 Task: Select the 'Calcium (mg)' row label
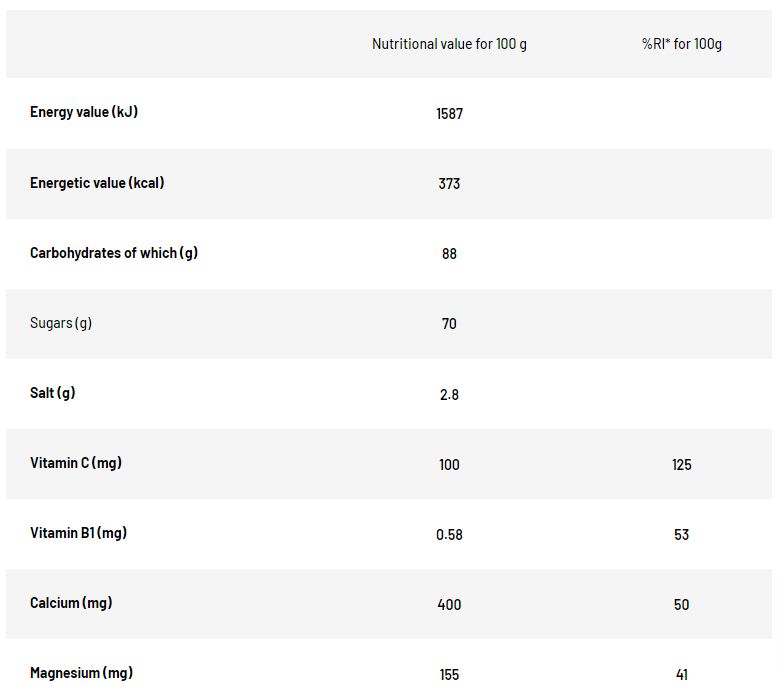[x=71, y=604]
